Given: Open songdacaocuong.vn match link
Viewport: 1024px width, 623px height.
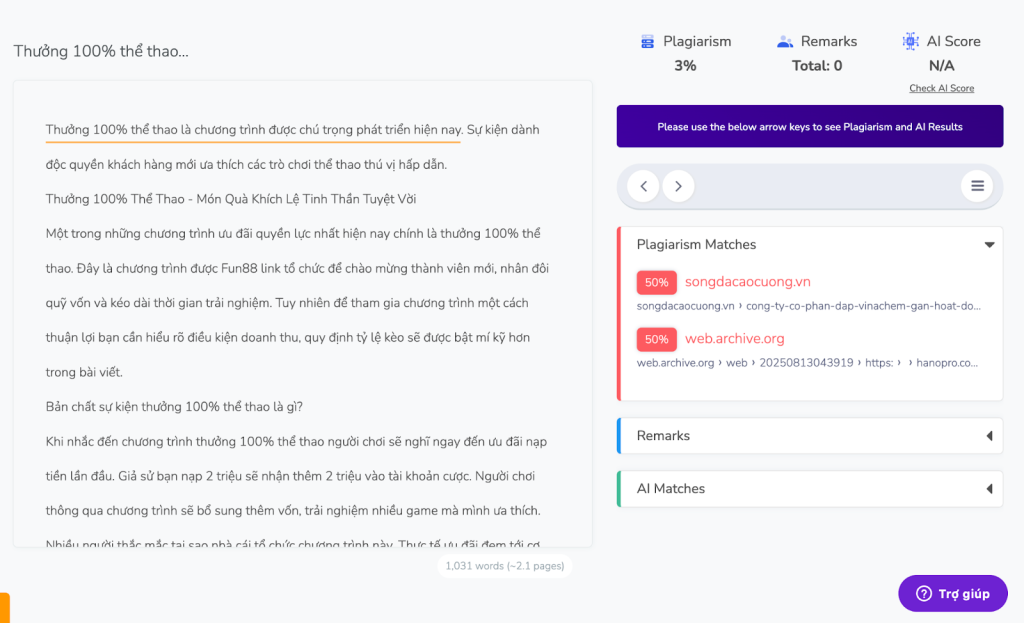Looking at the screenshot, I should pyautogui.click(x=747, y=282).
